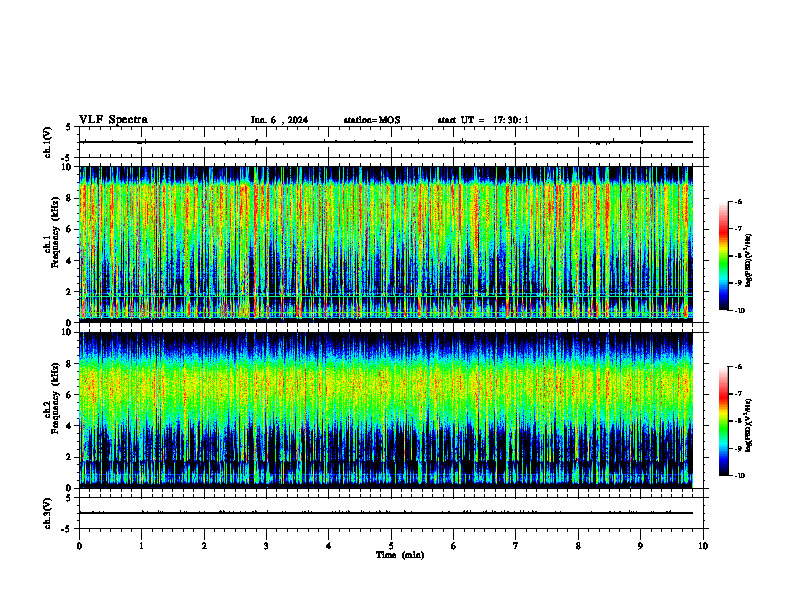This screenshot has height=612, width=792.
Task: Click time axis tick label "7"
Action: (x=516, y=546)
